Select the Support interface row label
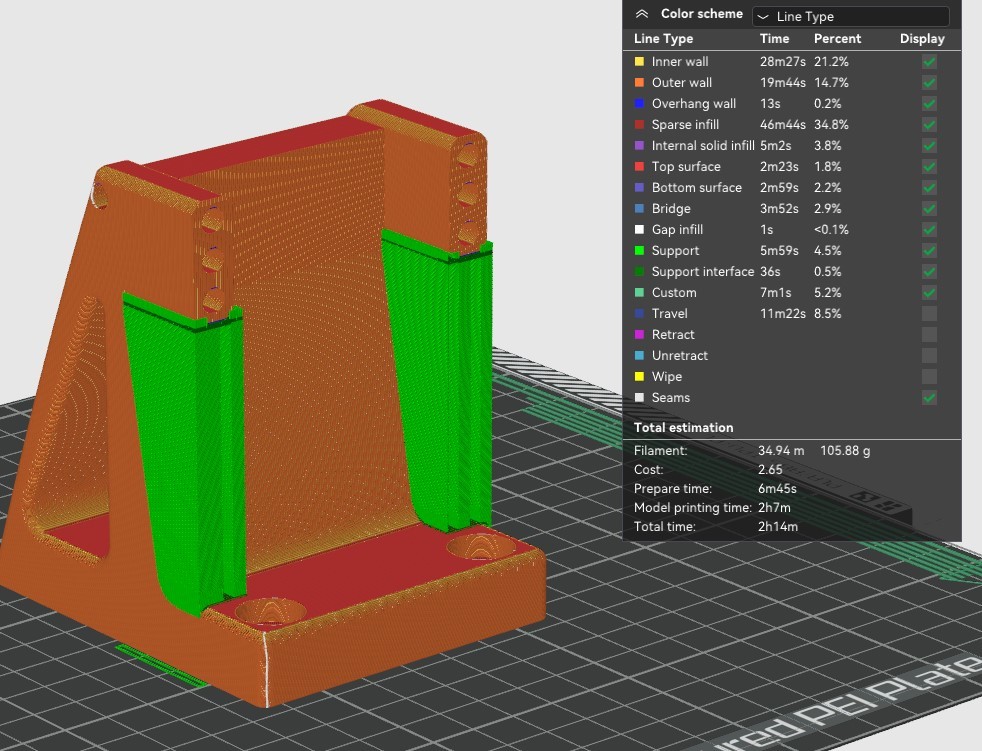Viewport: 982px width, 751px height. pyautogui.click(x=702, y=272)
